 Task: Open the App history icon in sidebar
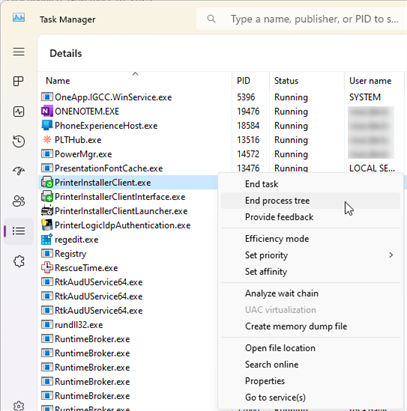[x=19, y=141]
